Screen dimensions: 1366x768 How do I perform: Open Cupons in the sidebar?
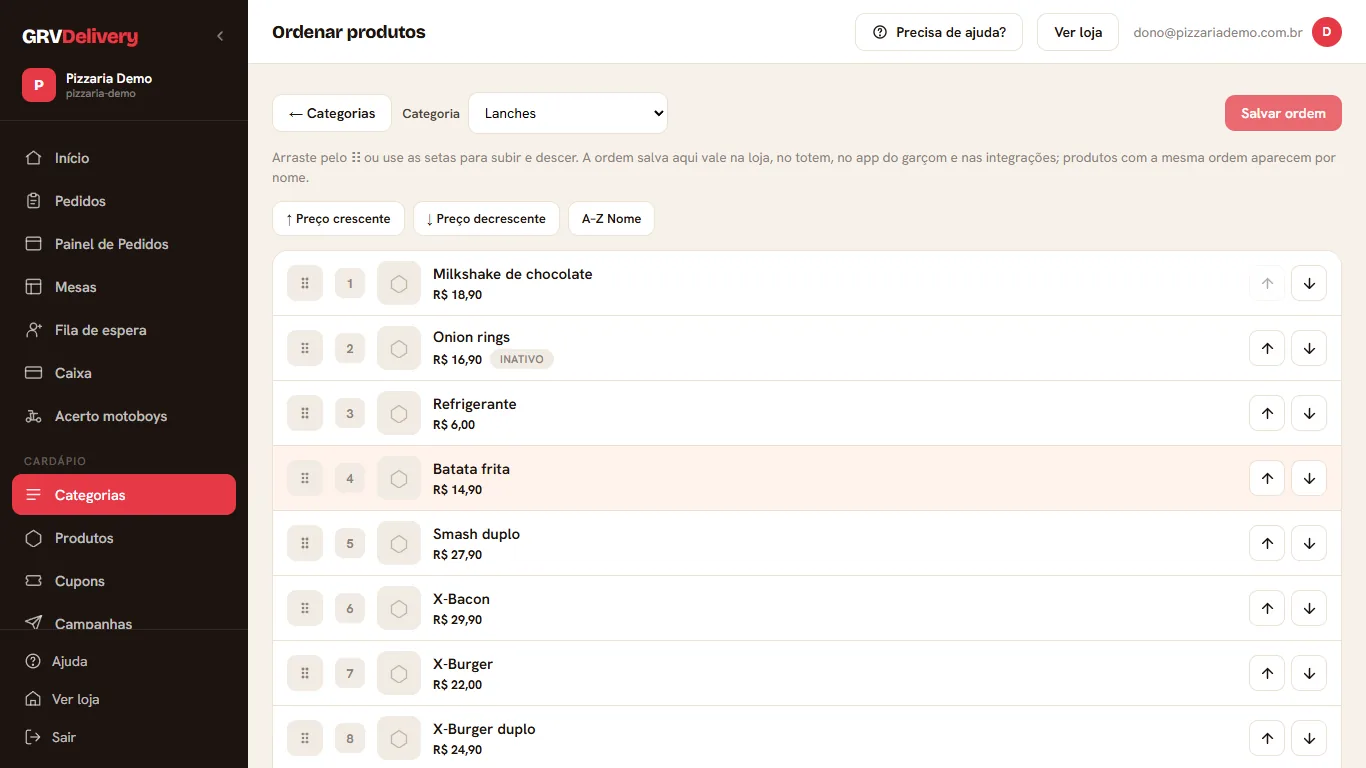124,581
